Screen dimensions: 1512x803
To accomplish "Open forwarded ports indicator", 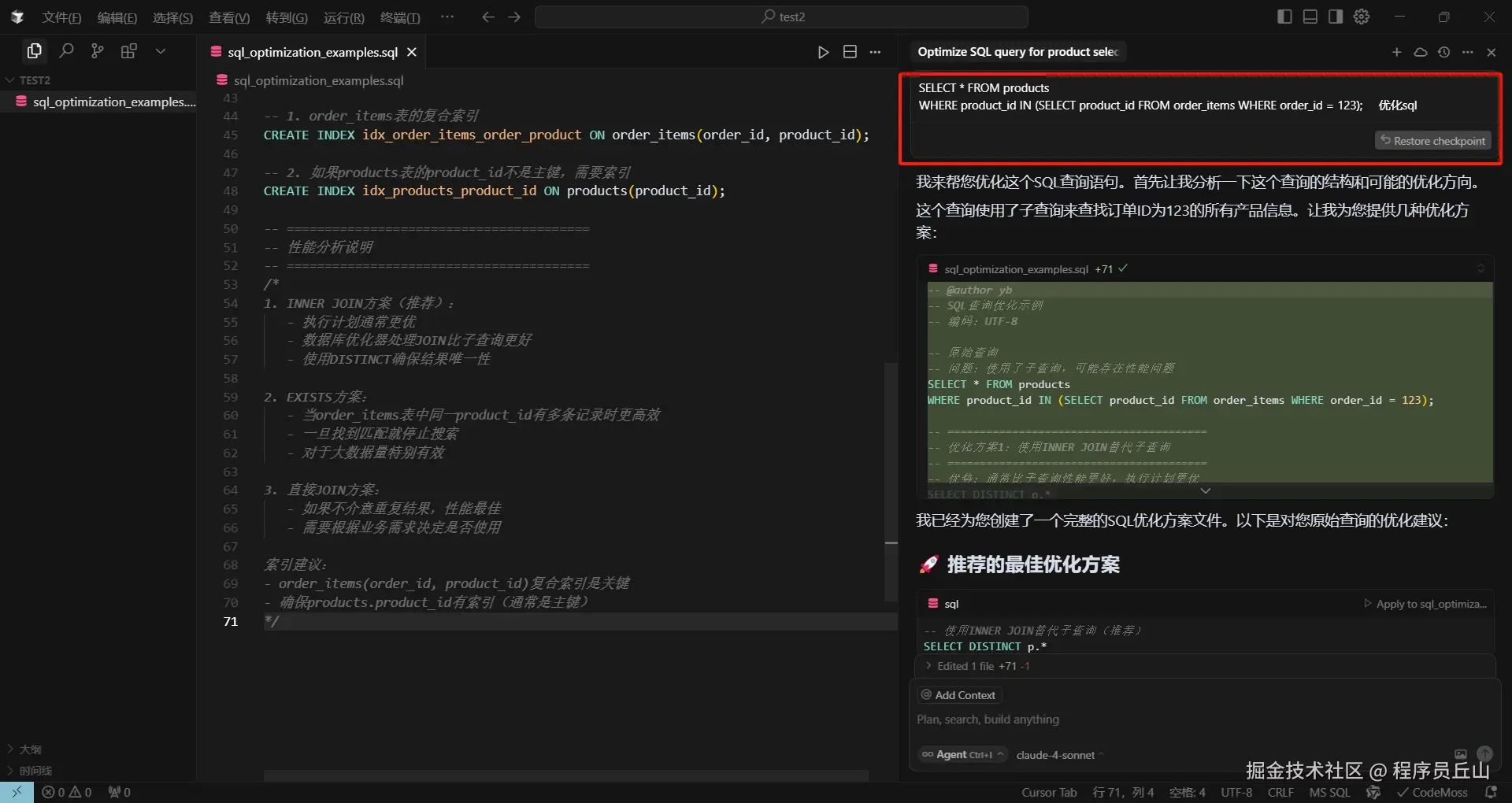I will point(120,792).
